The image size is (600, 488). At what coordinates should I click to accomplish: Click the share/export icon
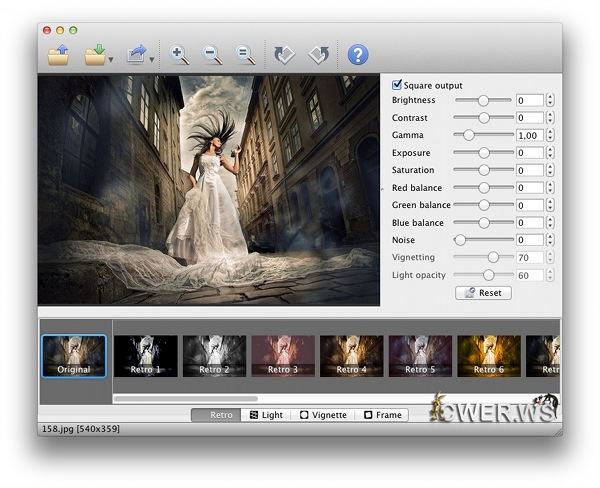pyautogui.click(x=137, y=53)
